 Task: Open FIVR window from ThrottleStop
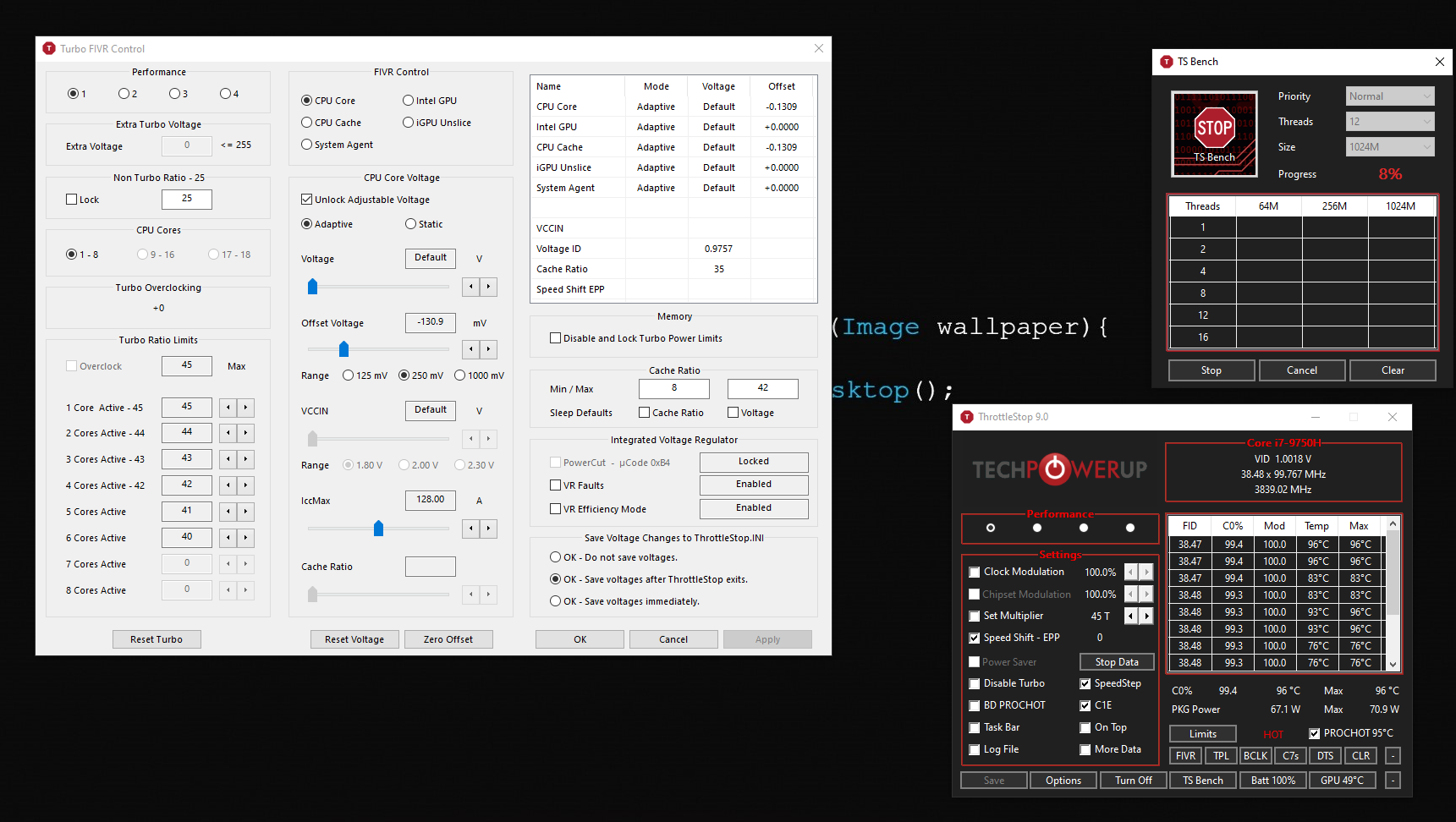(x=1186, y=756)
